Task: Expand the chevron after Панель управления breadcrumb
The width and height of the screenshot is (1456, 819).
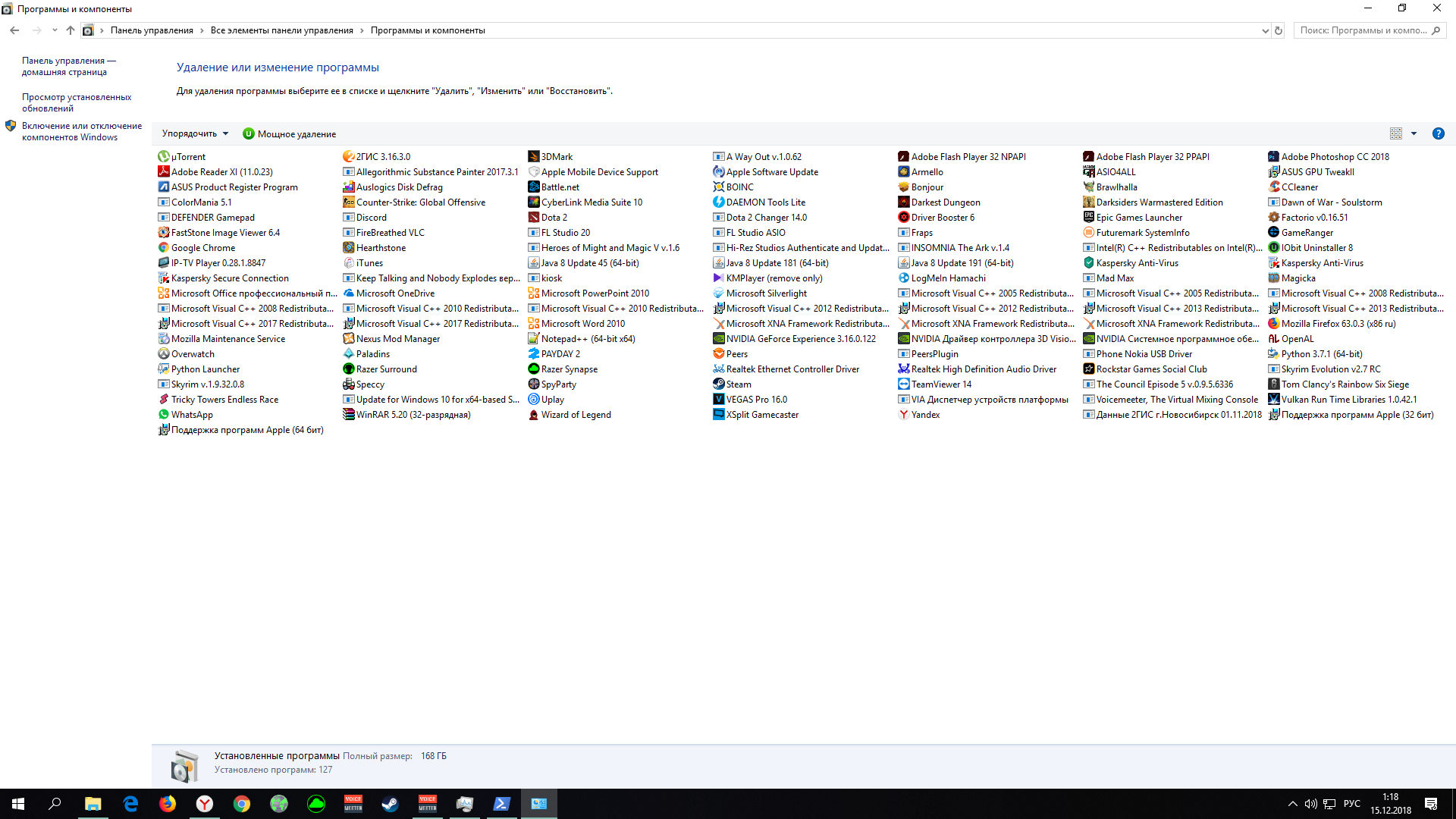Action: [x=202, y=30]
